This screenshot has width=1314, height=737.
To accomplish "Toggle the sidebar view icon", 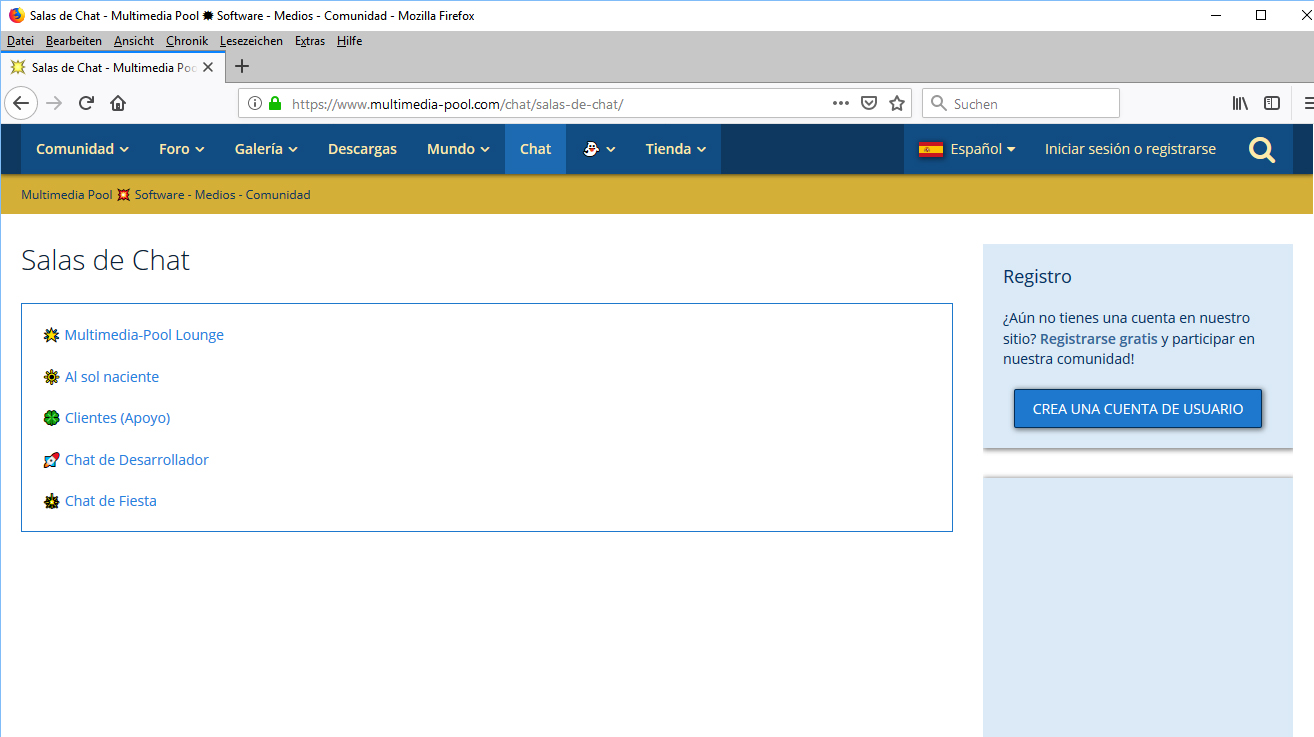I will 1272,103.
